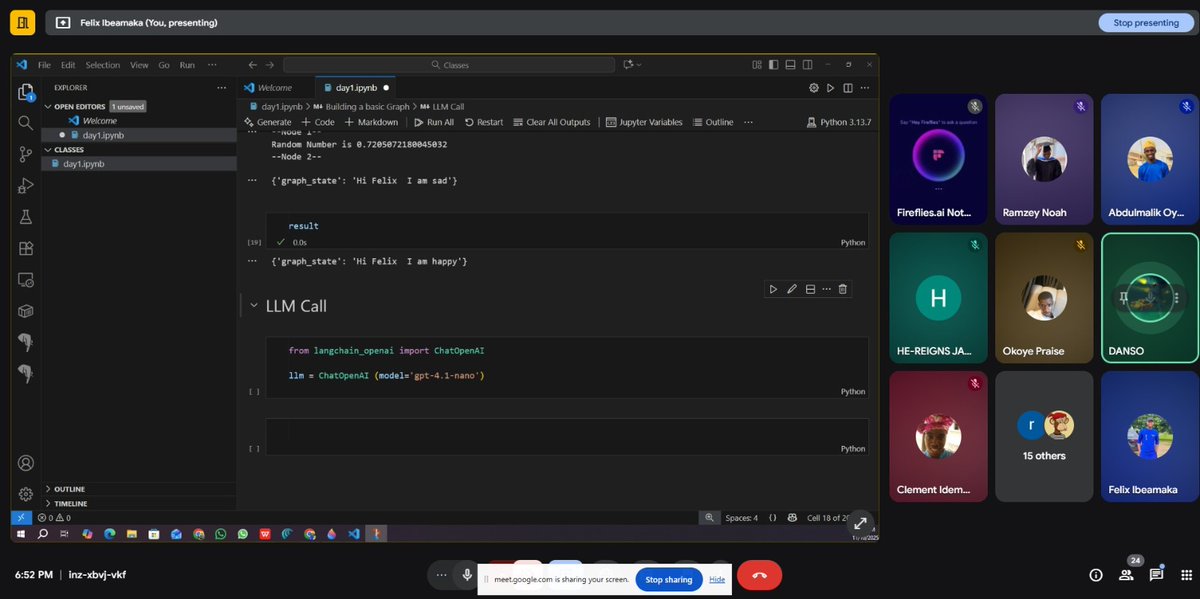Open Run and Debug view
Screen dimensions: 1200x599
pyautogui.click(x=26, y=186)
